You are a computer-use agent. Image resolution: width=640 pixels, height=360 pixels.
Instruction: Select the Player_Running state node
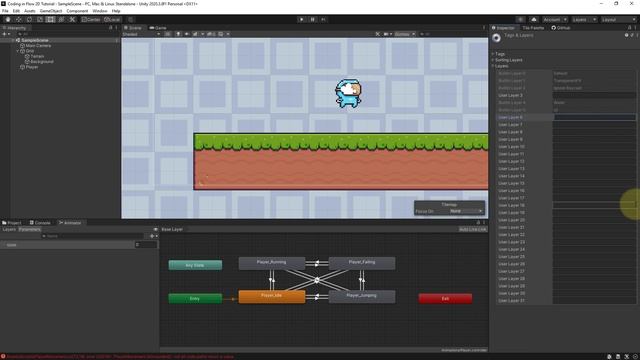pos(272,263)
